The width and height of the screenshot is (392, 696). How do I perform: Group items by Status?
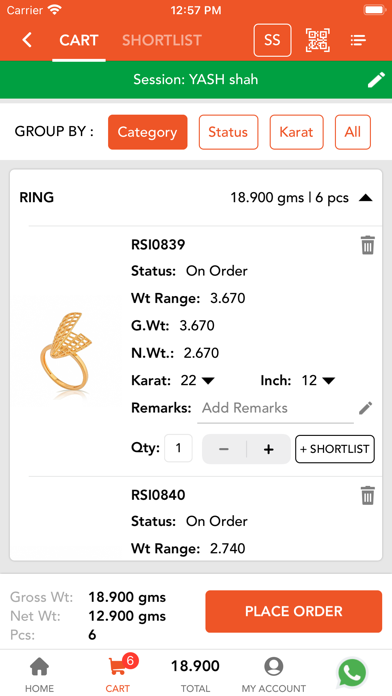228,132
